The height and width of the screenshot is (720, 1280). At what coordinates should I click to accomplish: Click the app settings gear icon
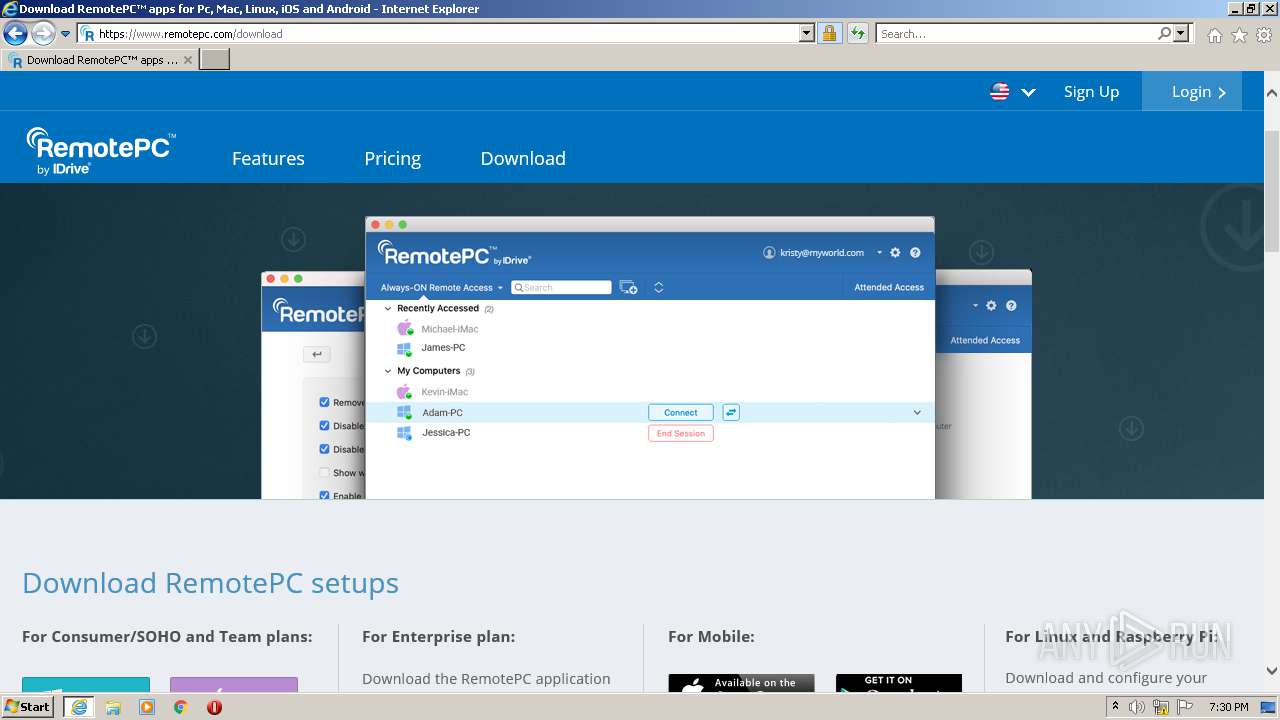tap(895, 253)
